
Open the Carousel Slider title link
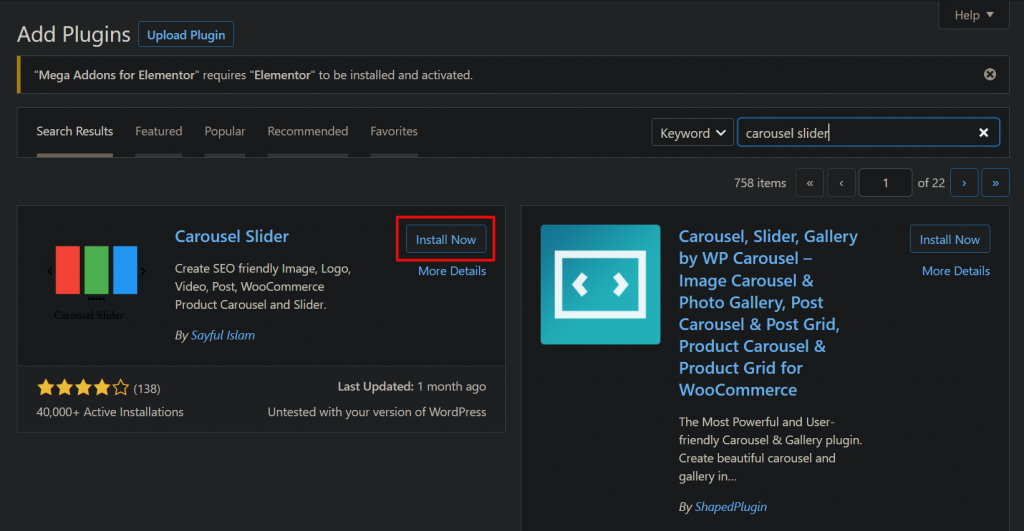coord(232,236)
